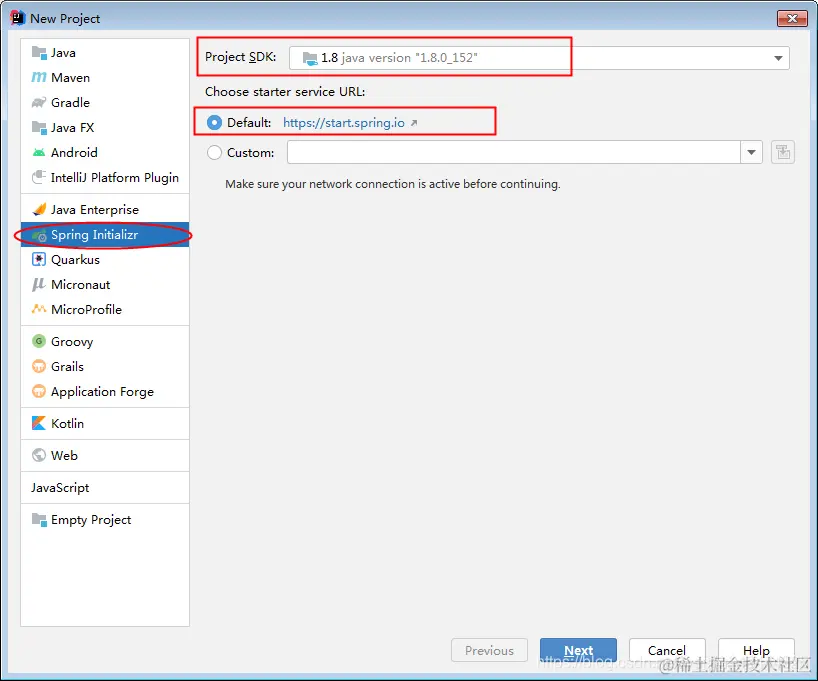Click the Quarkus icon
Image resolution: width=818 pixels, height=681 pixels.
(39, 260)
